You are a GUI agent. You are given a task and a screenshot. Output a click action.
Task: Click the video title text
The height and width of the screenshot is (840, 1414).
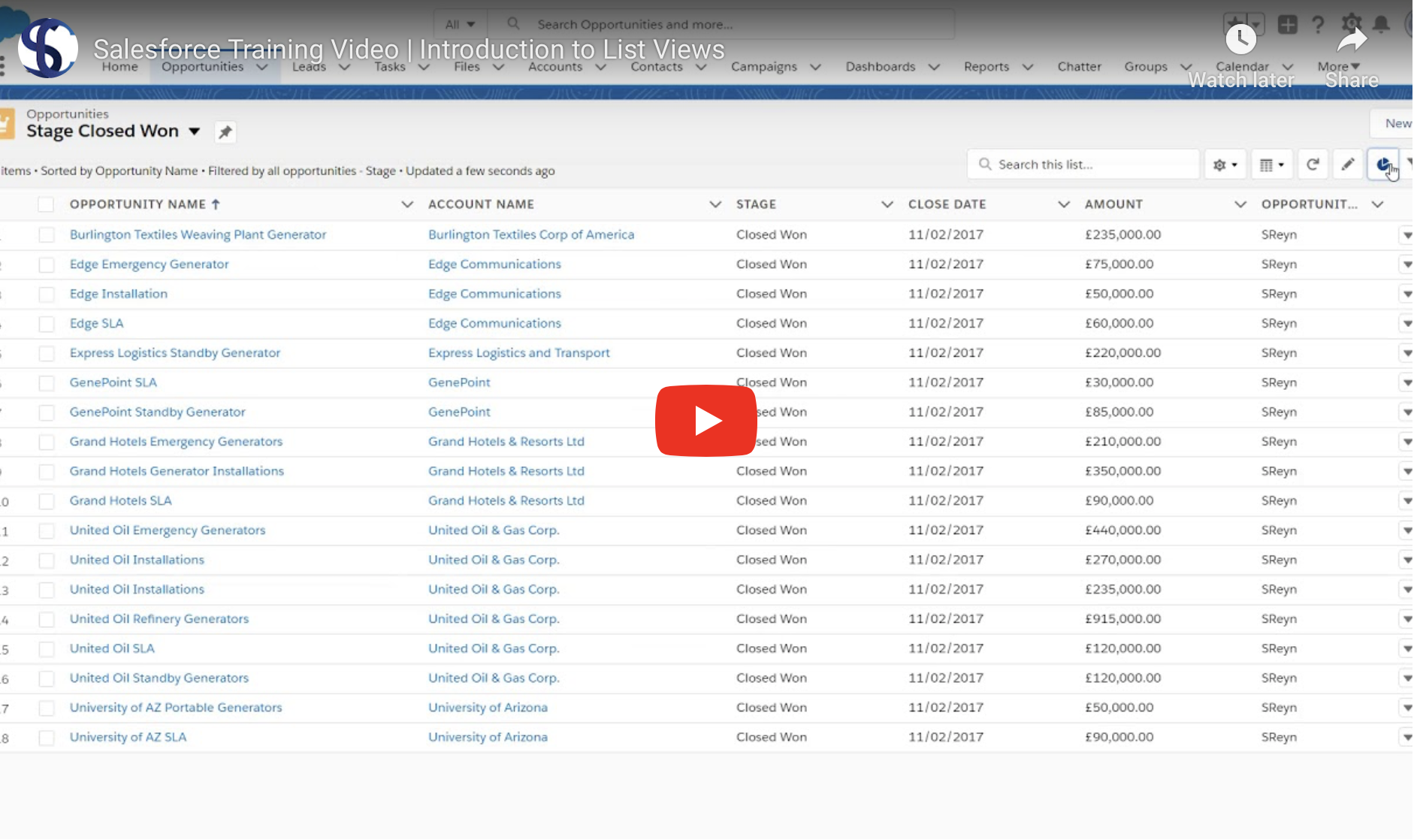pyautogui.click(x=409, y=50)
